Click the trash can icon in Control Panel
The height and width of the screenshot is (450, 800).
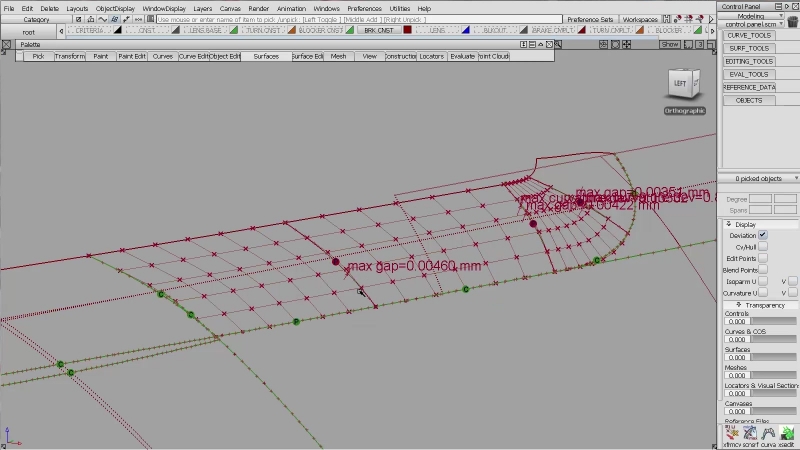(792, 21)
